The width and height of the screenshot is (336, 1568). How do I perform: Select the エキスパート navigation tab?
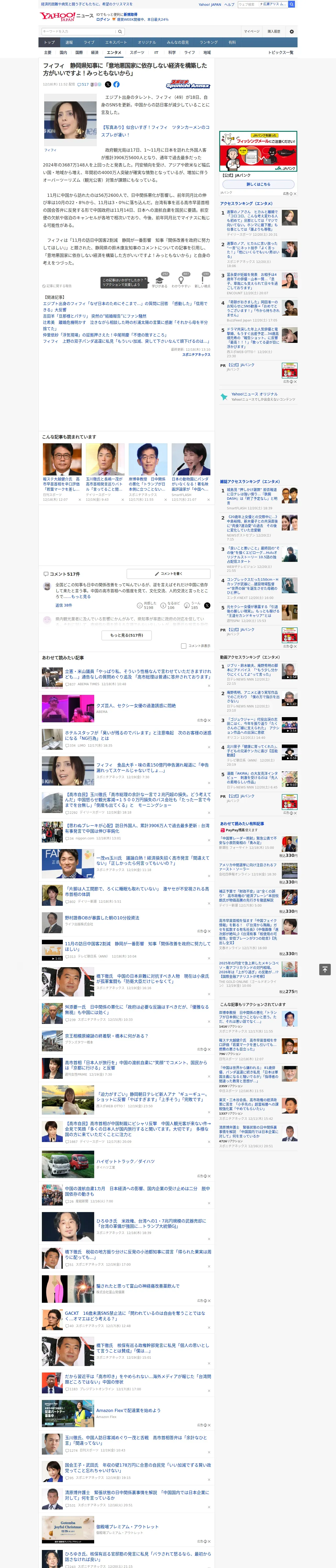click(x=116, y=42)
